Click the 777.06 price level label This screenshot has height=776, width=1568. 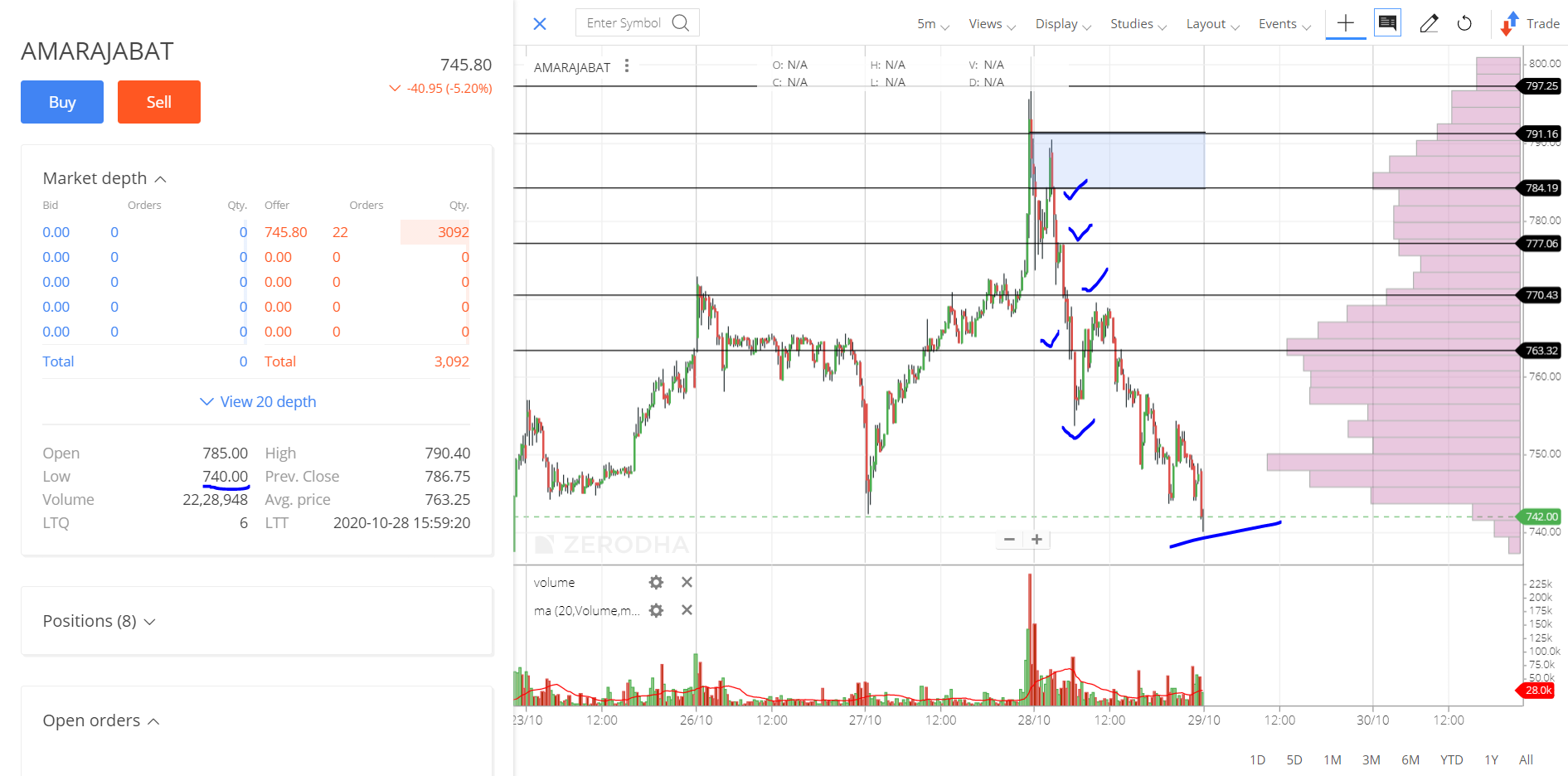(1539, 243)
